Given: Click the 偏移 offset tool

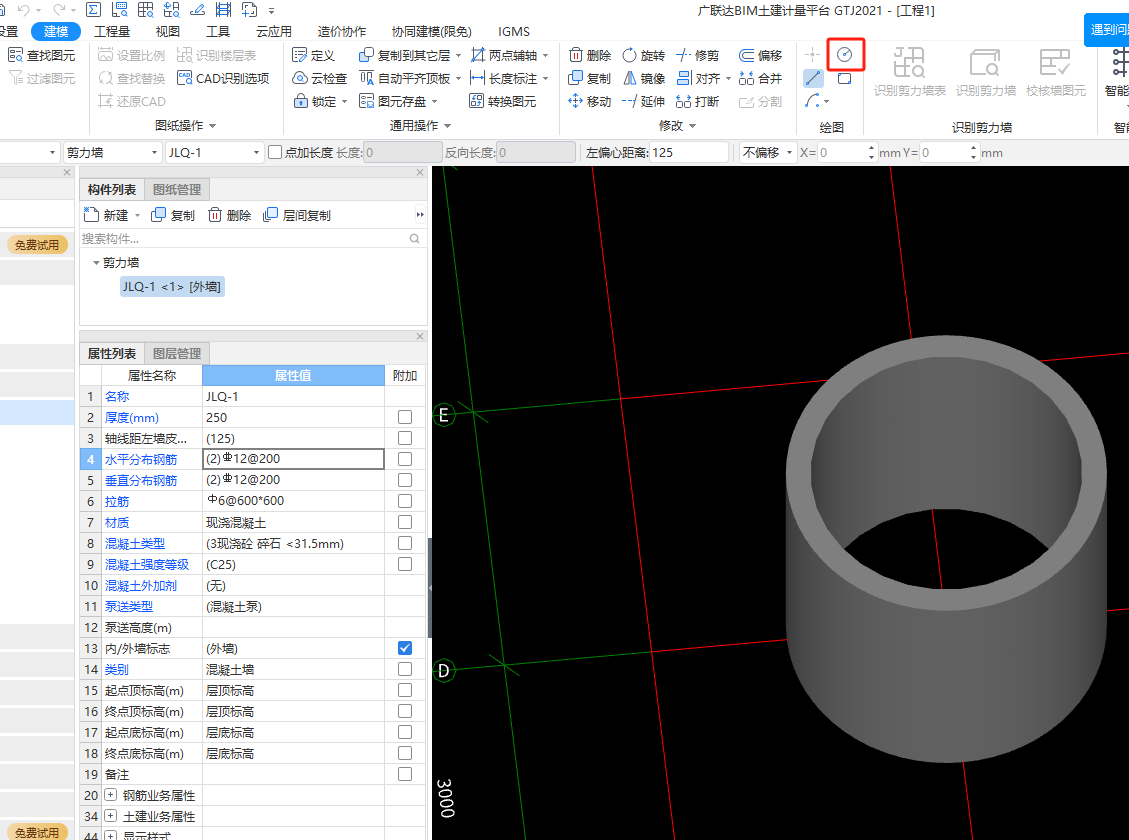Looking at the screenshot, I should tap(760, 55).
